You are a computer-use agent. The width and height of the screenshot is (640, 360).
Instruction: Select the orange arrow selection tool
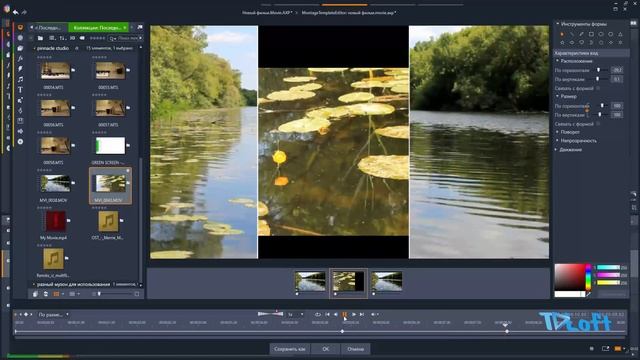pos(562,34)
